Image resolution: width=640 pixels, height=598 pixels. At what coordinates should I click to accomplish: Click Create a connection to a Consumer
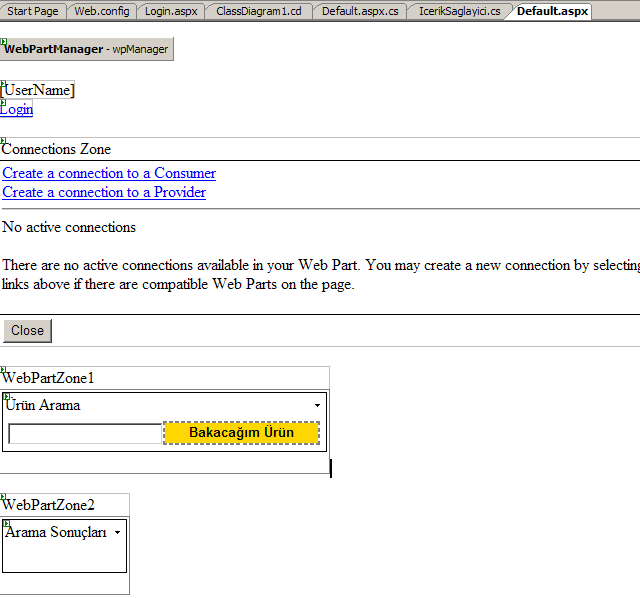109,173
